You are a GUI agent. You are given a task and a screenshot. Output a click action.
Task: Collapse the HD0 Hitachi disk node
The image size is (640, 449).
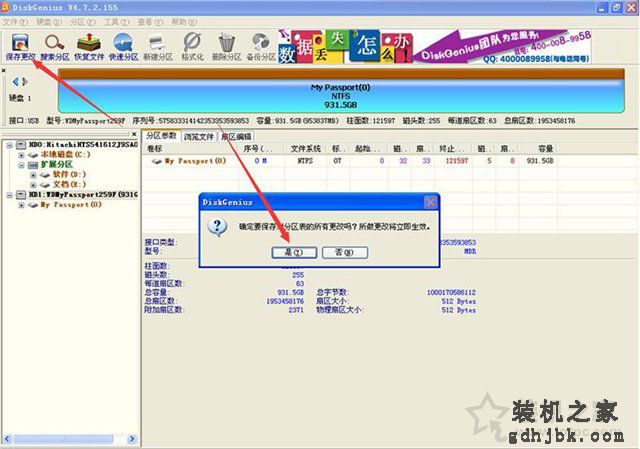[x=9, y=145]
